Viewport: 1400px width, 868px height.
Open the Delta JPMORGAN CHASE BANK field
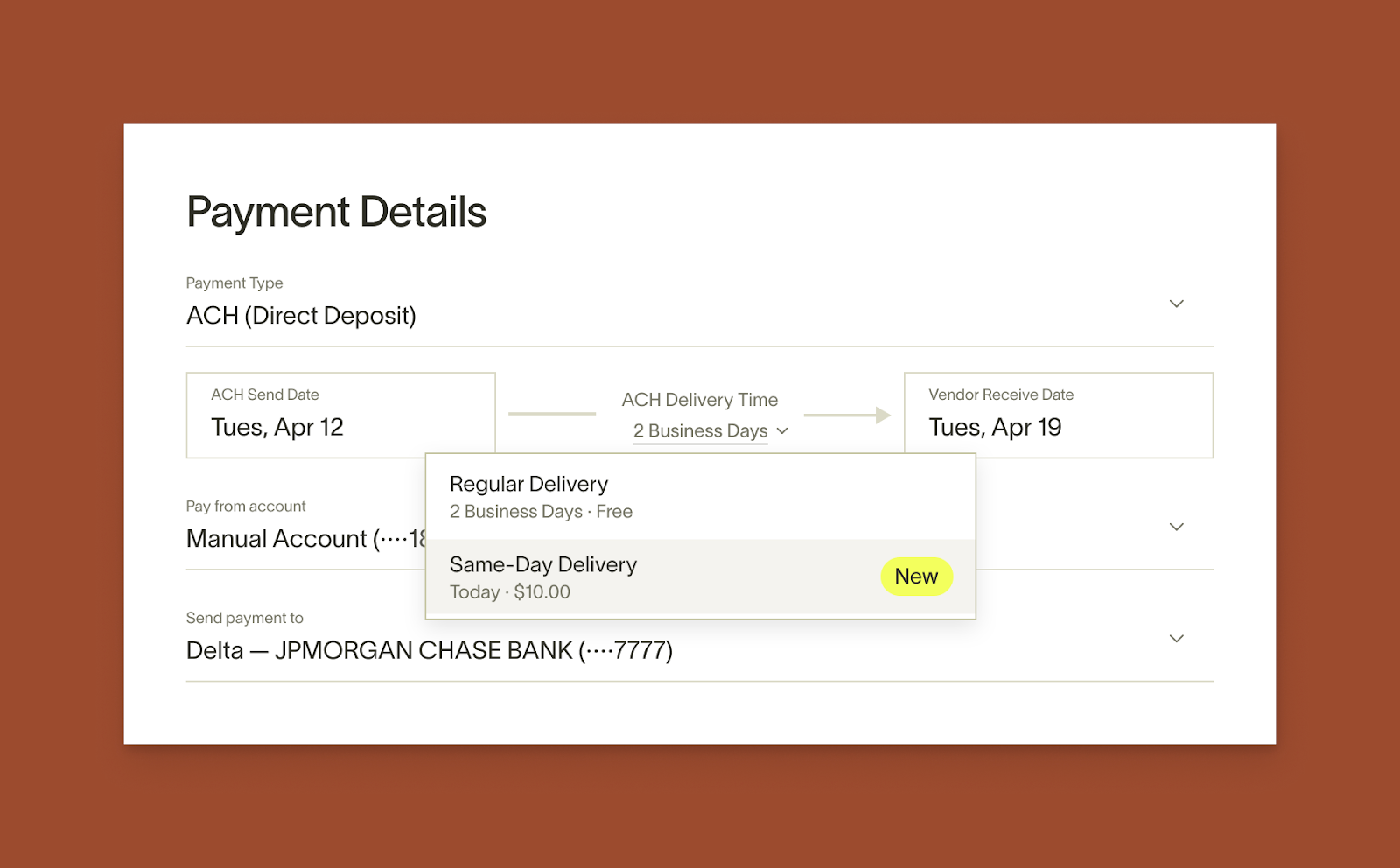click(x=429, y=651)
